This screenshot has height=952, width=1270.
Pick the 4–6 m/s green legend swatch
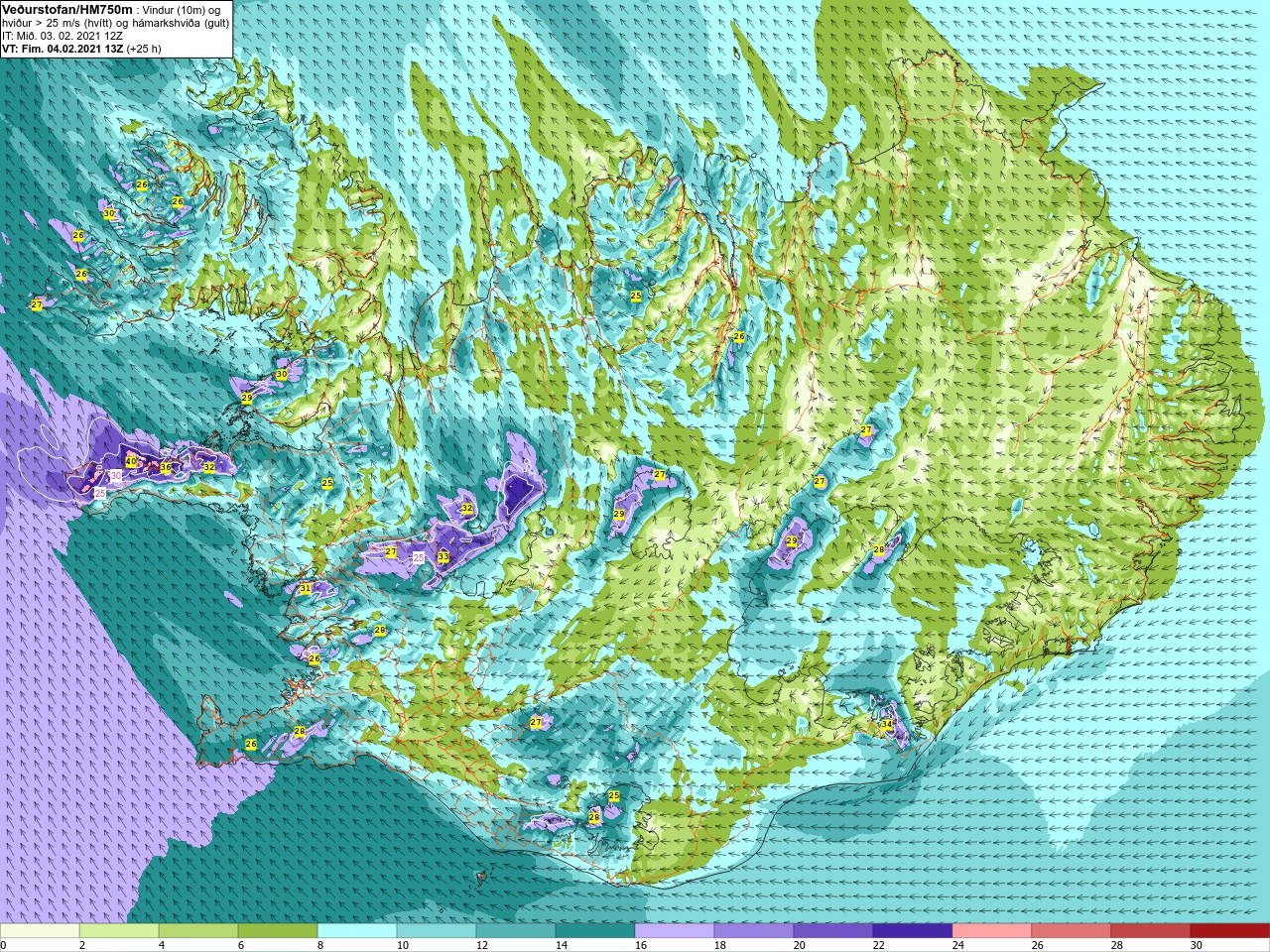(x=198, y=931)
